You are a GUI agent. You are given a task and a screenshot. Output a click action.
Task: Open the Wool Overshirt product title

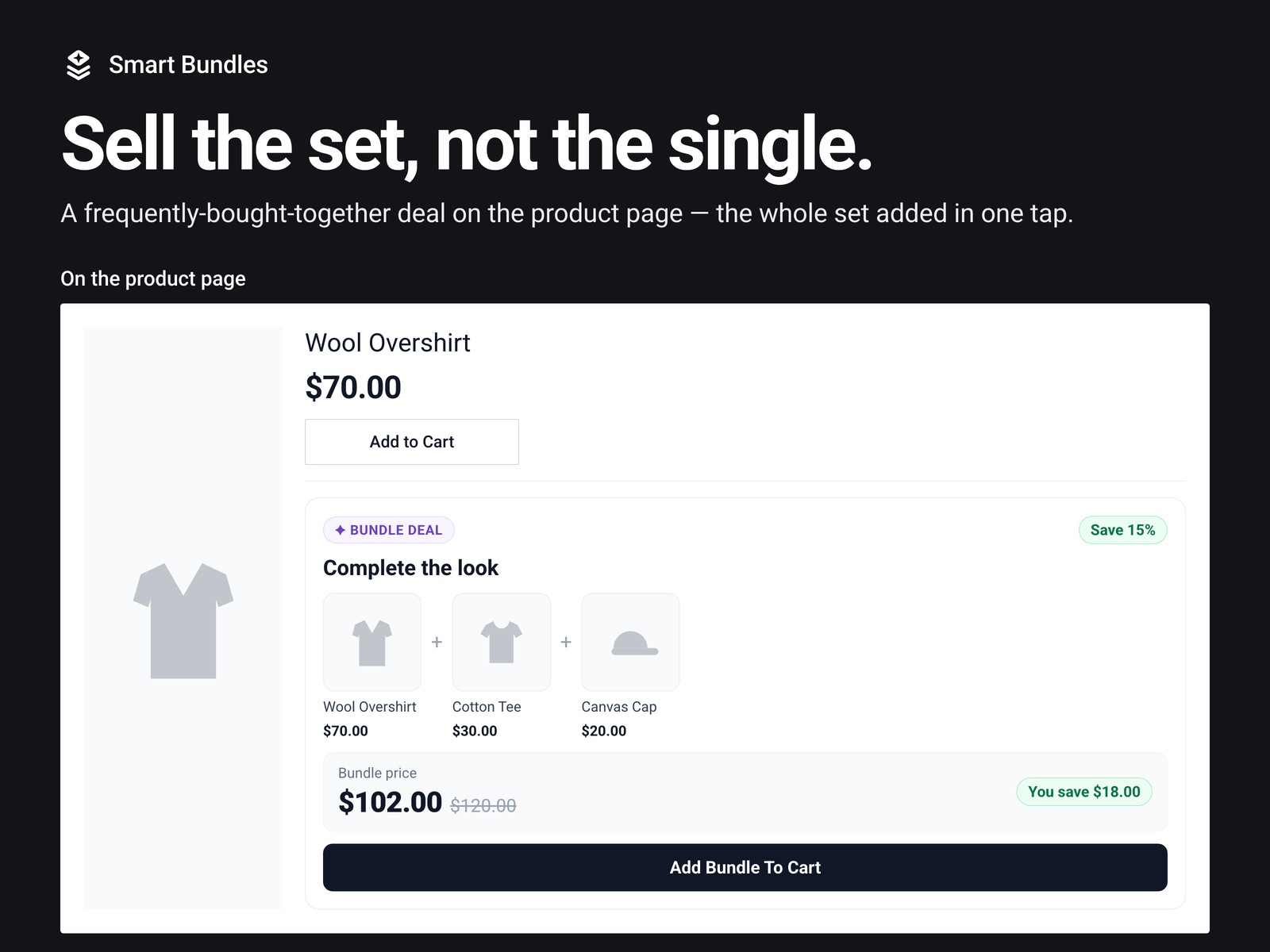tap(388, 343)
